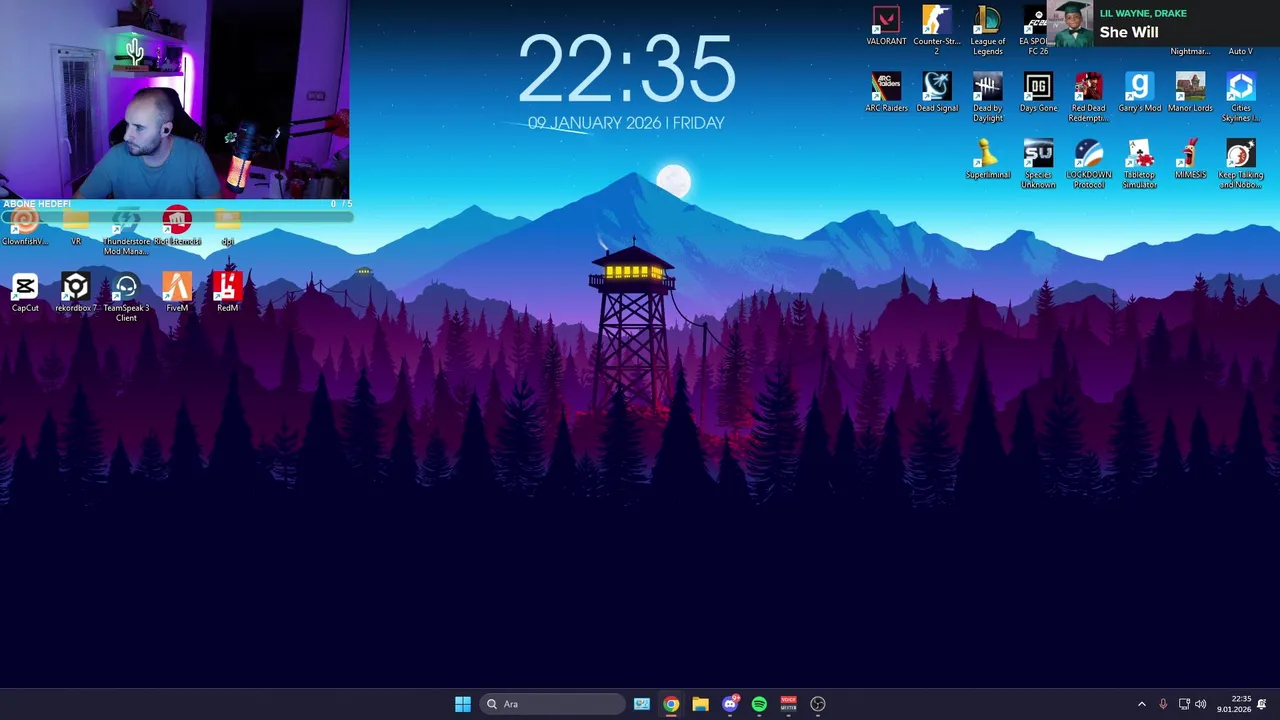Image resolution: width=1280 pixels, height=720 pixels.
Task: Open the VALORANT desktop shortcut
Action: (x=886, y=27)
